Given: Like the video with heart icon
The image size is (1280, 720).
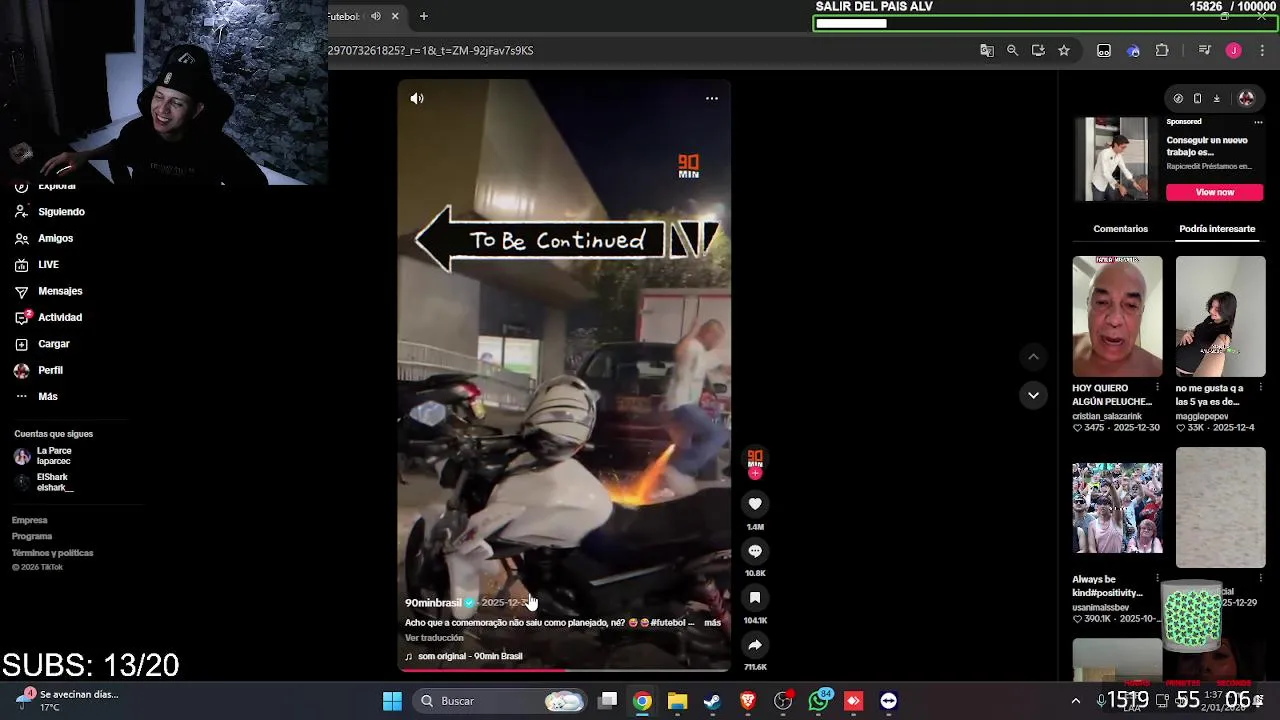Looking at the screenshot, I should pyautogui.click(x=755, y=504).
